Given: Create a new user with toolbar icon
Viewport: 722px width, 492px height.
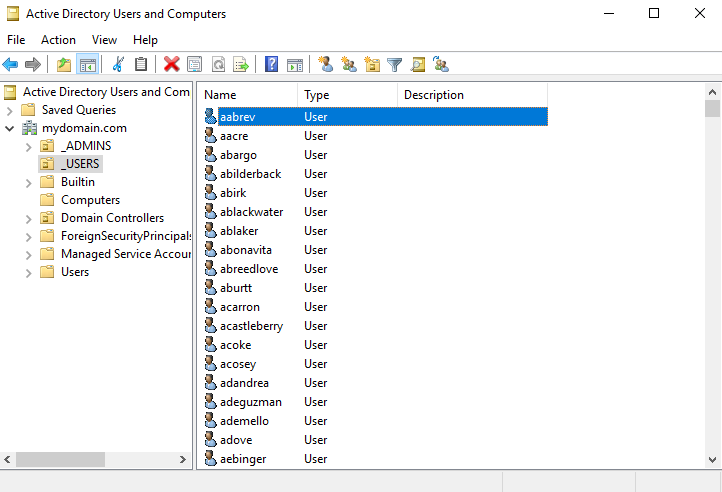Looking at the screenshot, I should point(326,64).
